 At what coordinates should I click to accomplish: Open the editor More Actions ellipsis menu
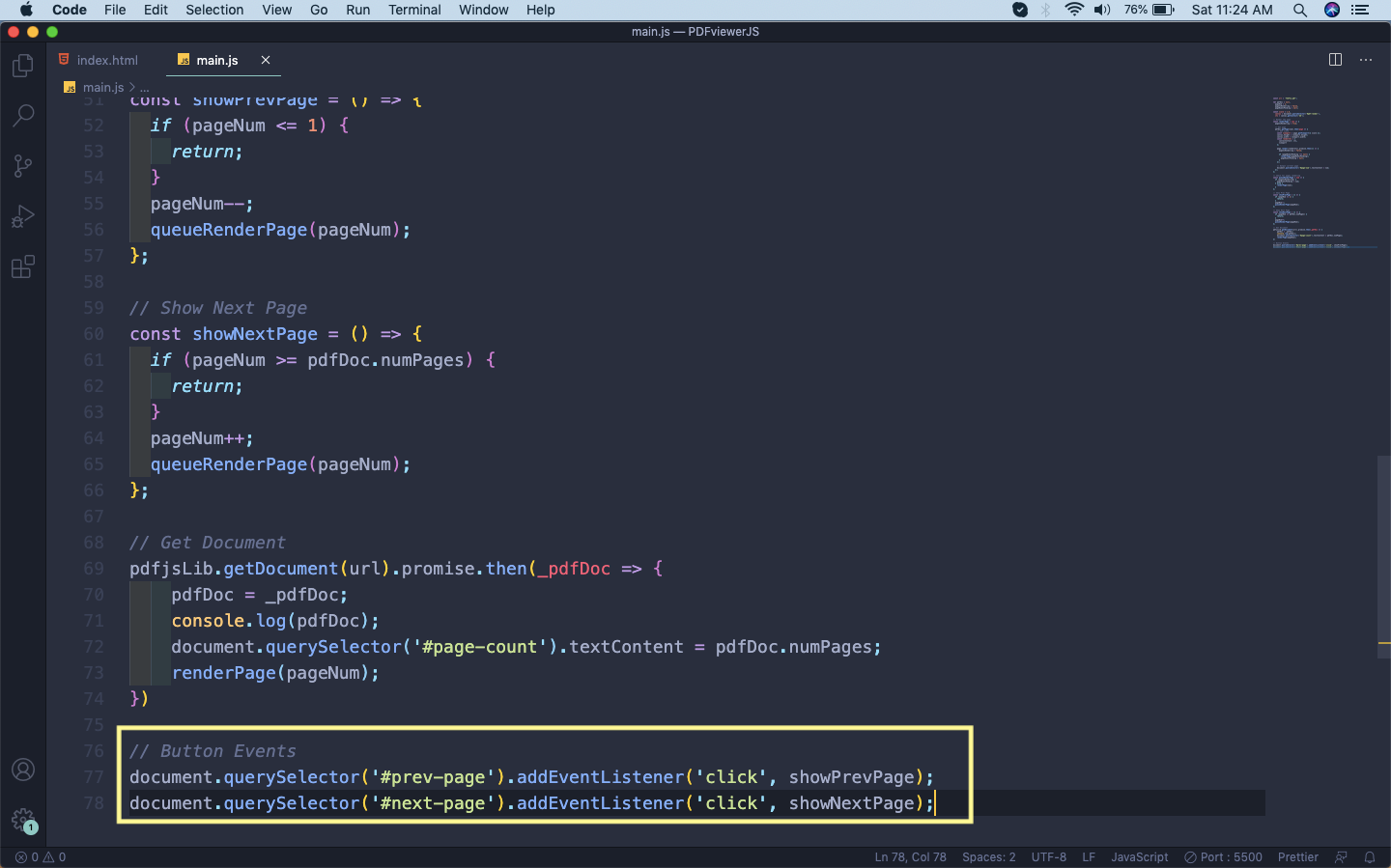tap(1365, 59)
